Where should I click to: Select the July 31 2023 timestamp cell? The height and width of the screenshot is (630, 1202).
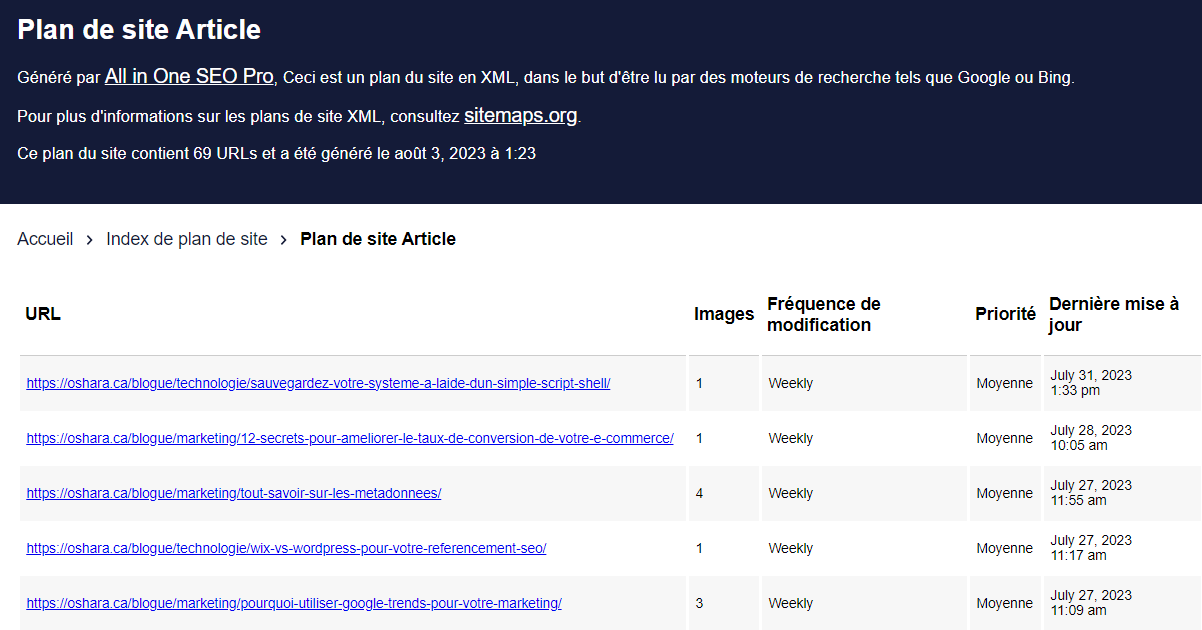coord(1090,383)
